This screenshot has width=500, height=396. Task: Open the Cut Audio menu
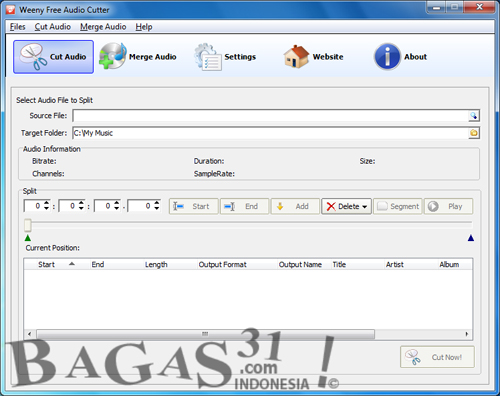(53, 27)
